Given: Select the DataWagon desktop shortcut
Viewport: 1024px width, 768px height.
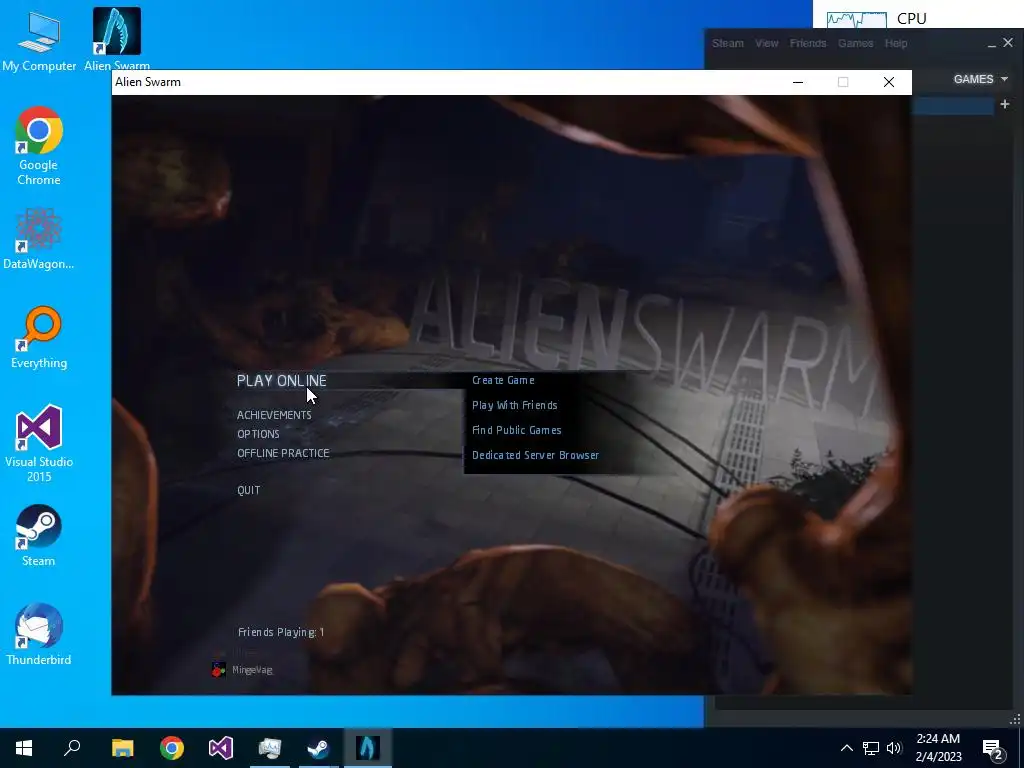Looking at the screenshot, I should tap(39, 238).
